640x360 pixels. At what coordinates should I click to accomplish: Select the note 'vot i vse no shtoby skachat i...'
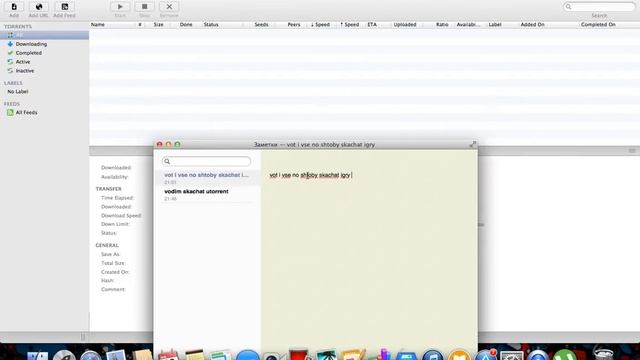(x=207, y=178)
